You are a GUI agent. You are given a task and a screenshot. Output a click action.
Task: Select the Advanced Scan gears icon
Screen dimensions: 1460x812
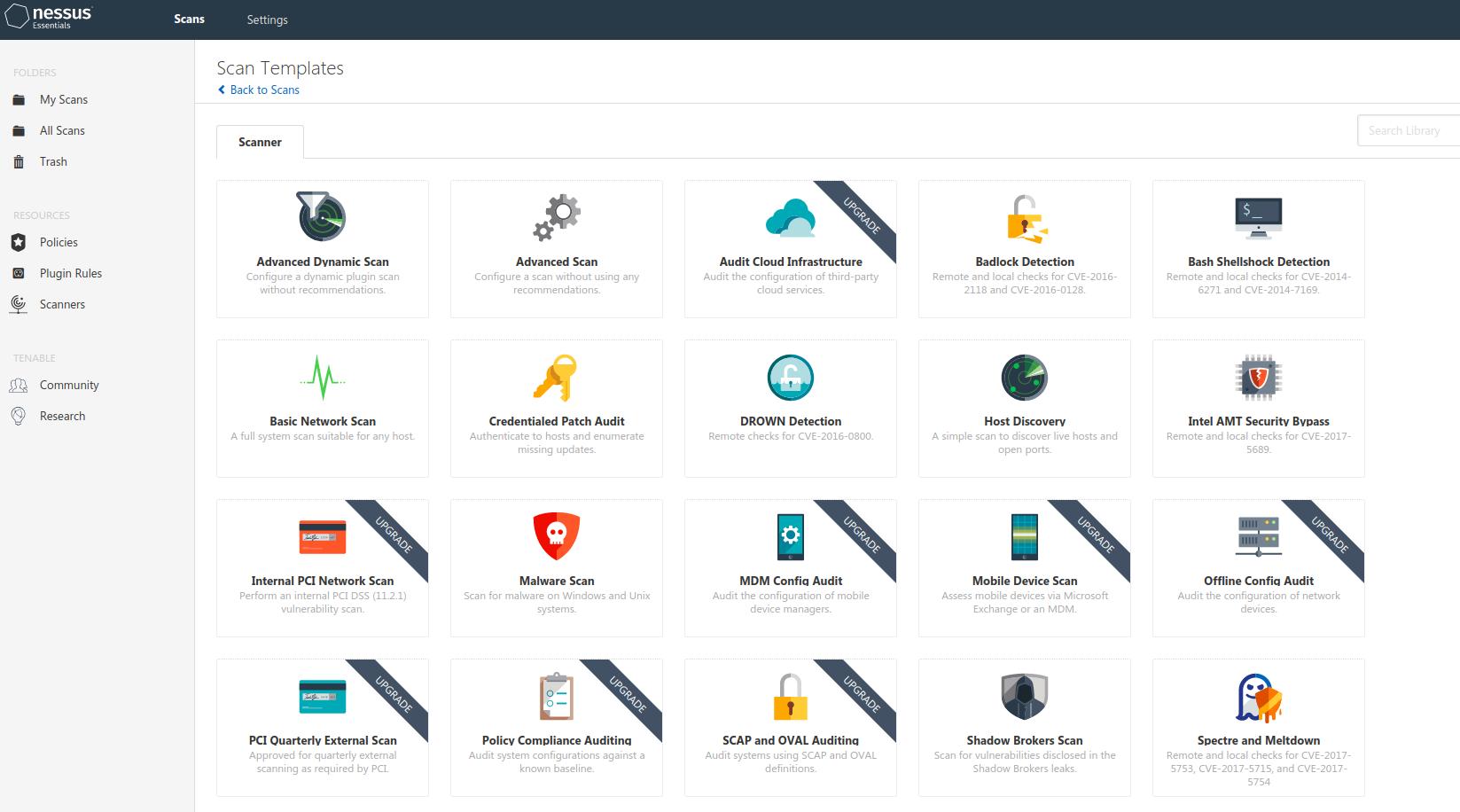(556, 218)
